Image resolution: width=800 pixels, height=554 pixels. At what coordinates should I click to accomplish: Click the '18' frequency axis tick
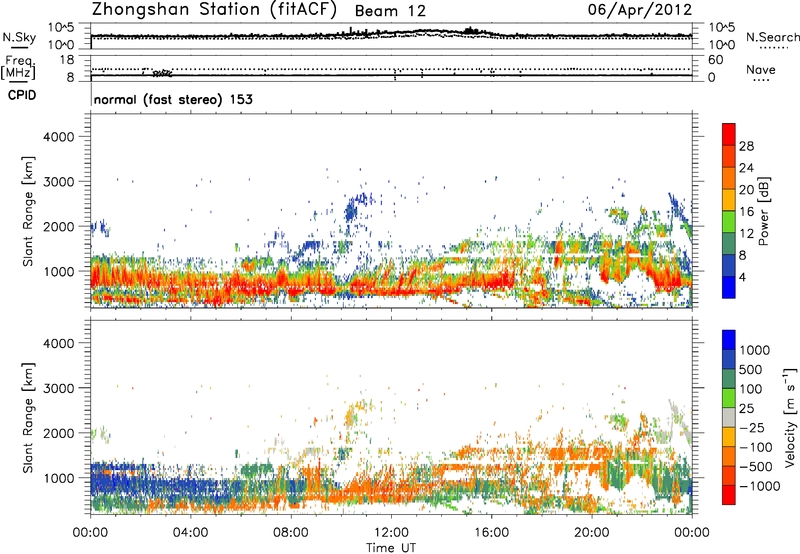[66, 60]
